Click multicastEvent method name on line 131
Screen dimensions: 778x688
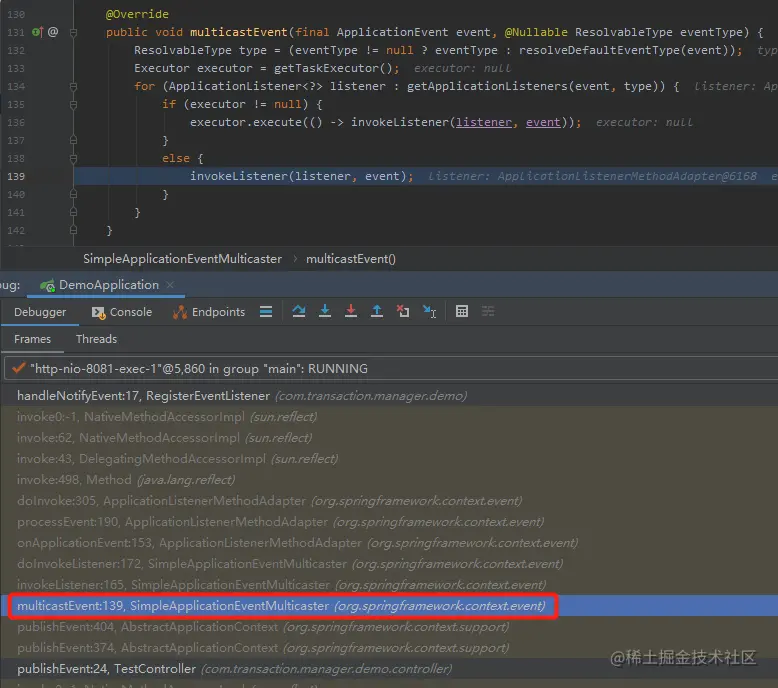[239, 32]
